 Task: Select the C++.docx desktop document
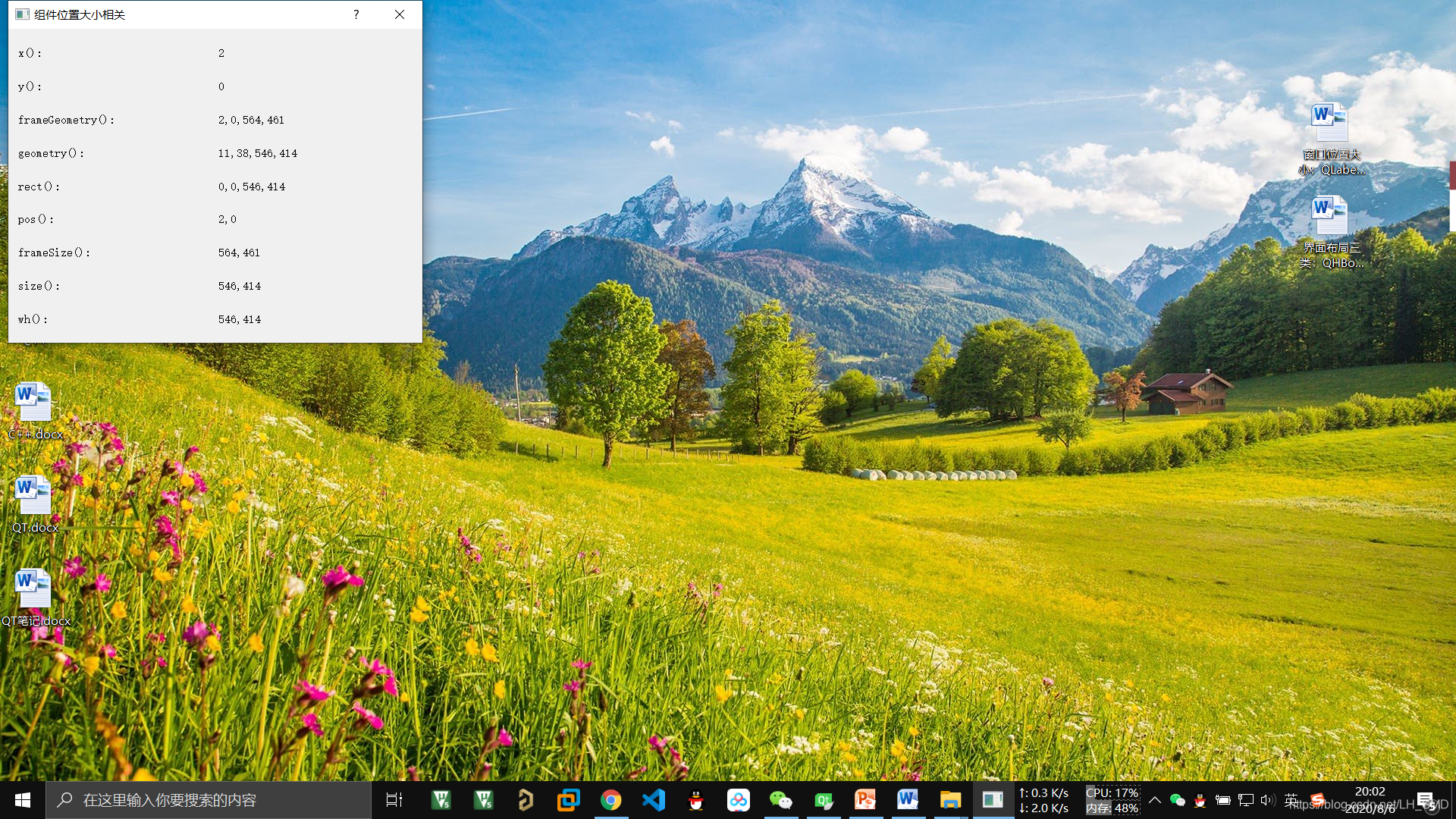coord(33,410)
